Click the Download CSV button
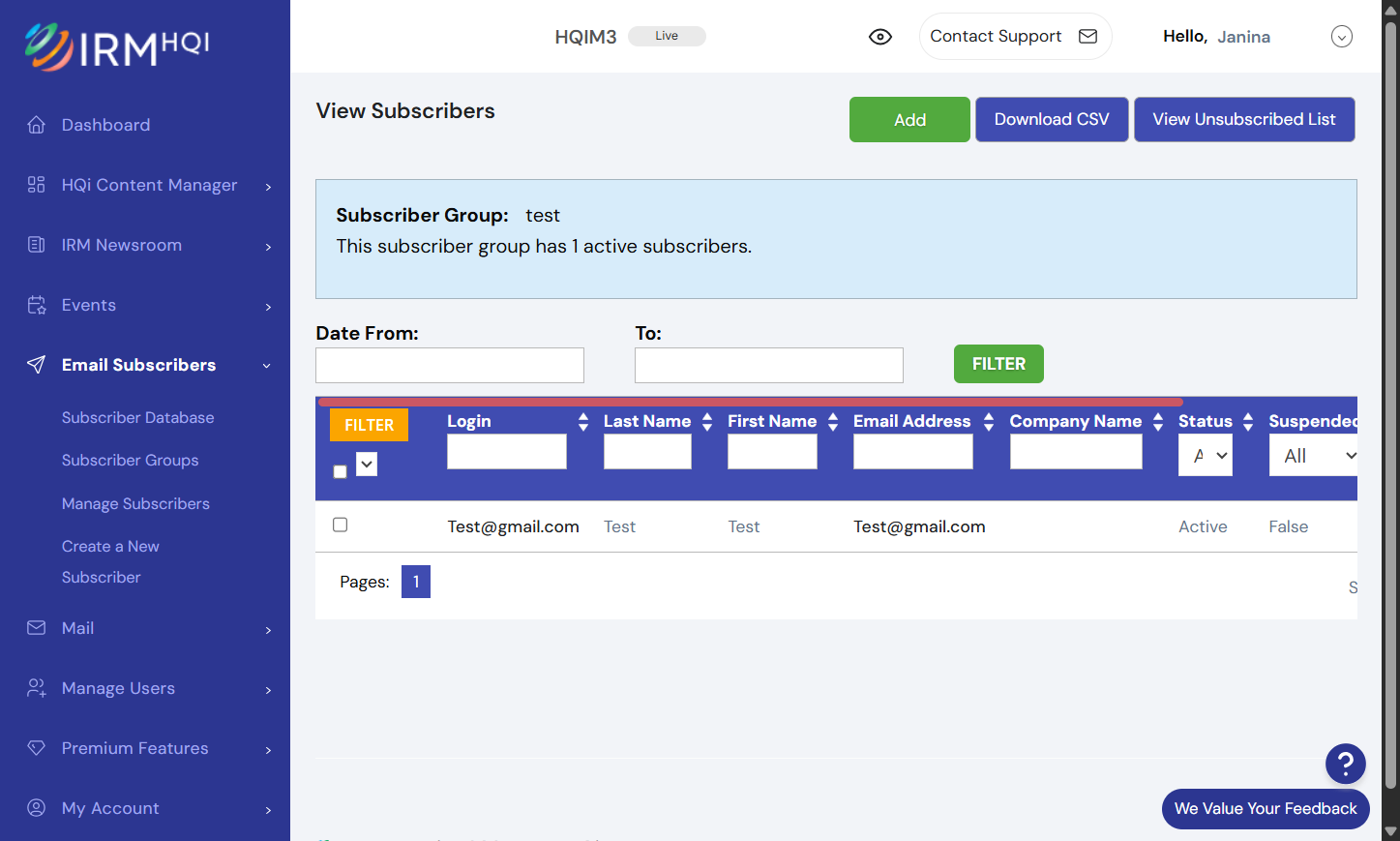This screenshot has height=841, width=1400. coord(1052,119)
